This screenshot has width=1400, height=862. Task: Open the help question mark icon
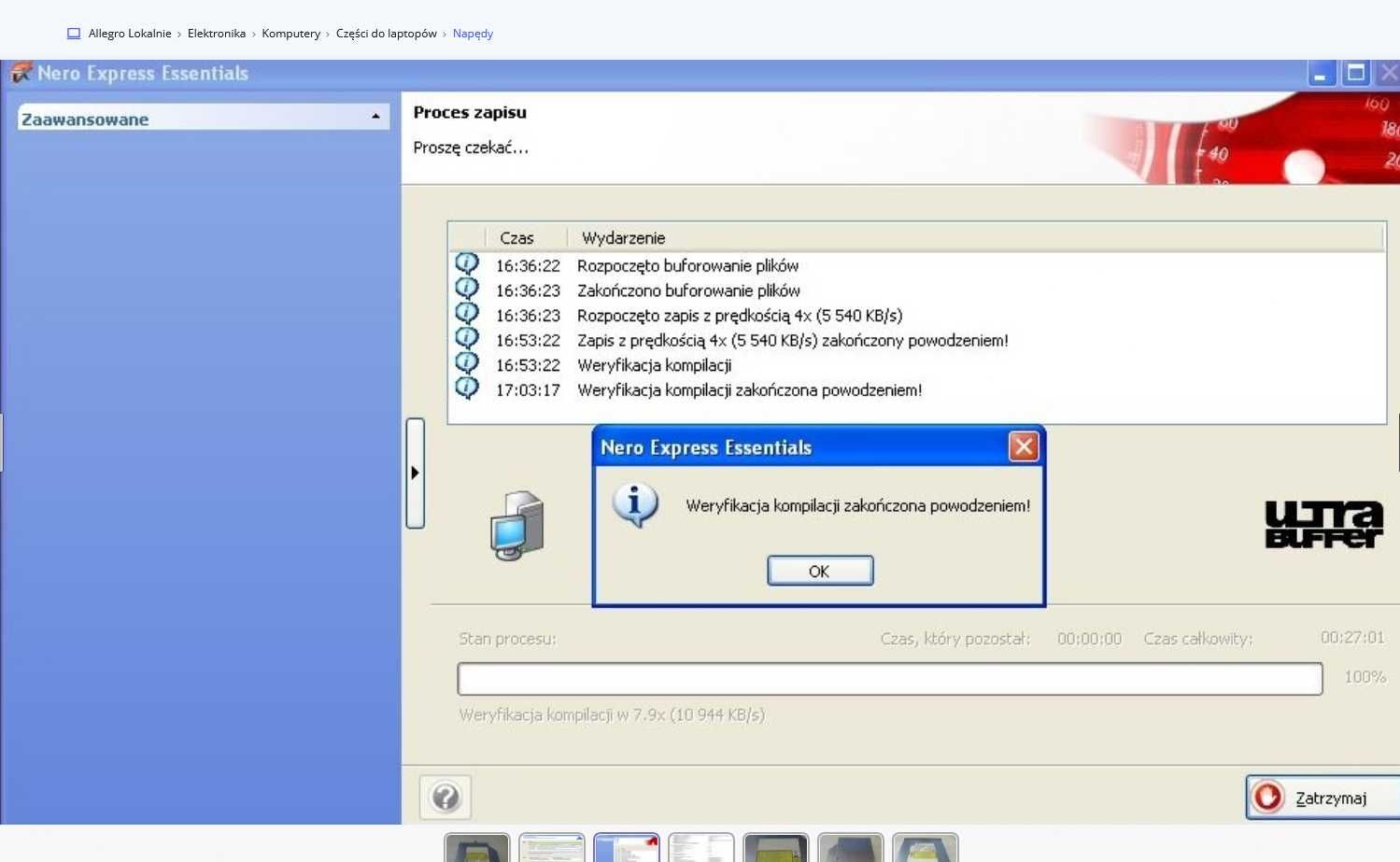click(x=445, y=797)
